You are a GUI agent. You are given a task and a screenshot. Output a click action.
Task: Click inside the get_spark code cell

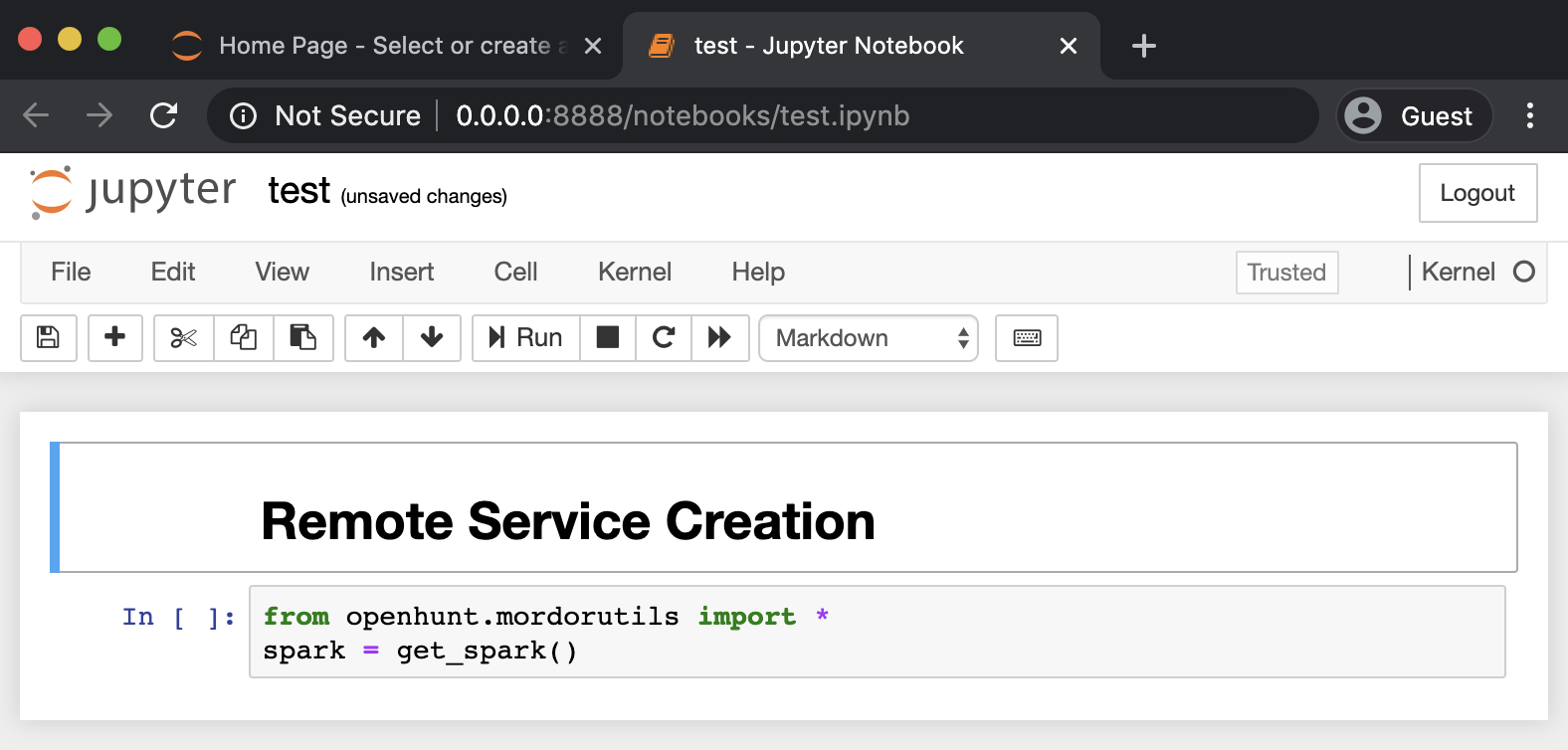(877, 633)
